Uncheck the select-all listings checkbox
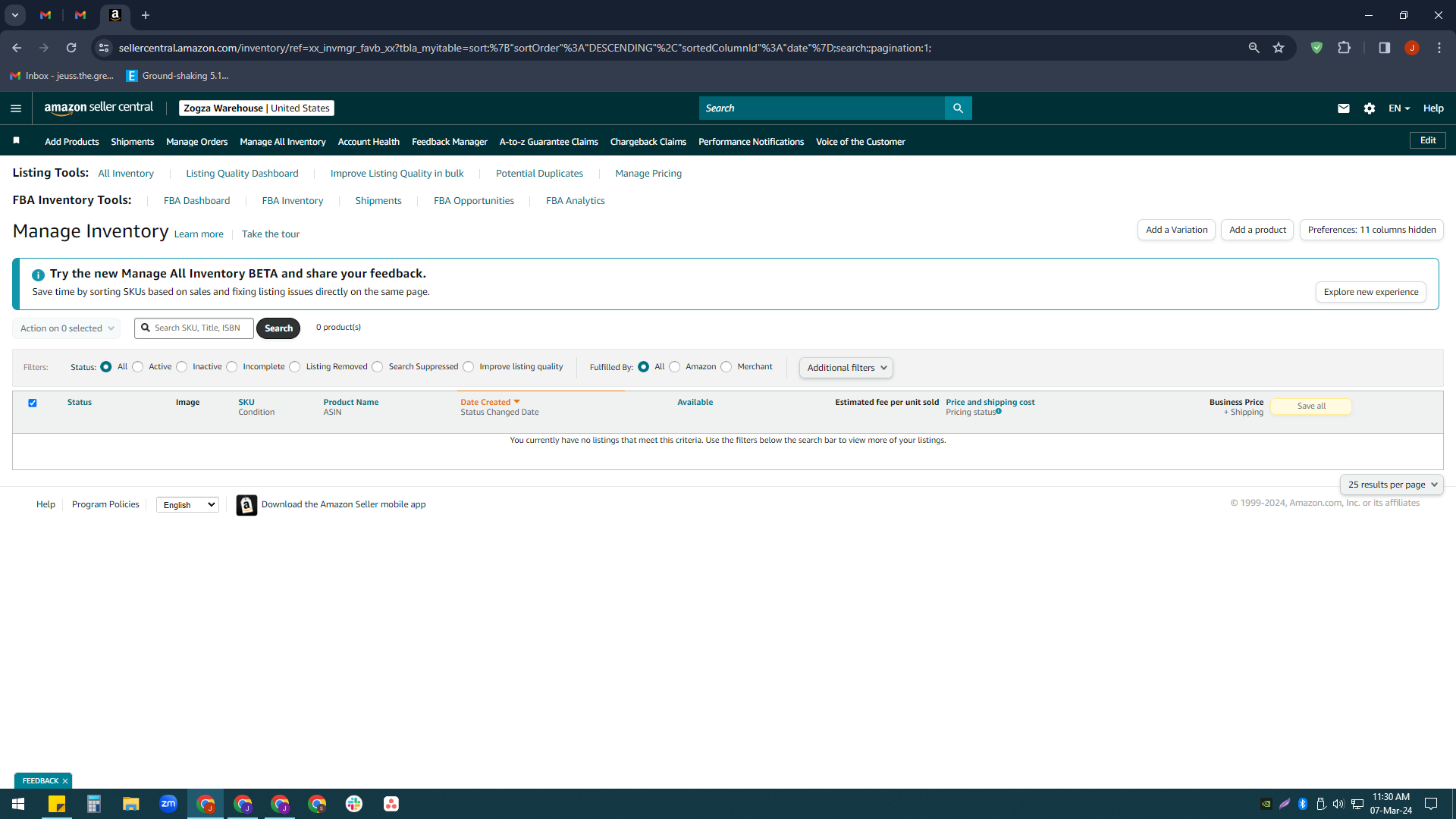Viewport: 1456px width, 819px height. pyautogui.click(x=33, y=403)
